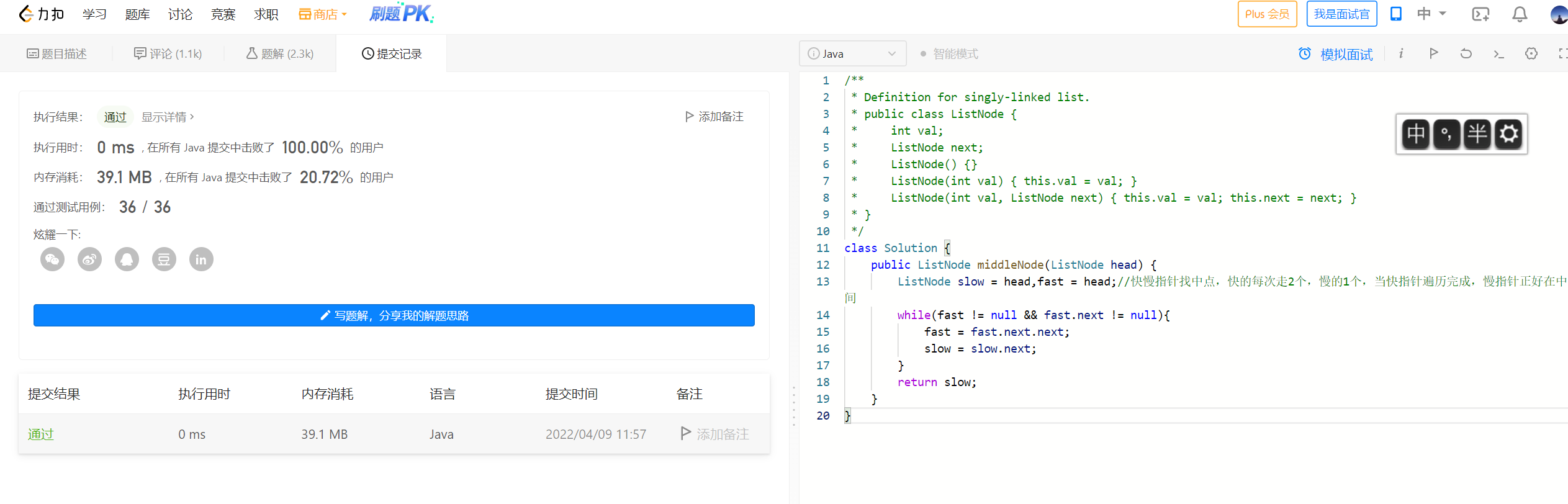Open the 求职 menu
Viewport: 1568px width, 504px height.
266,14
